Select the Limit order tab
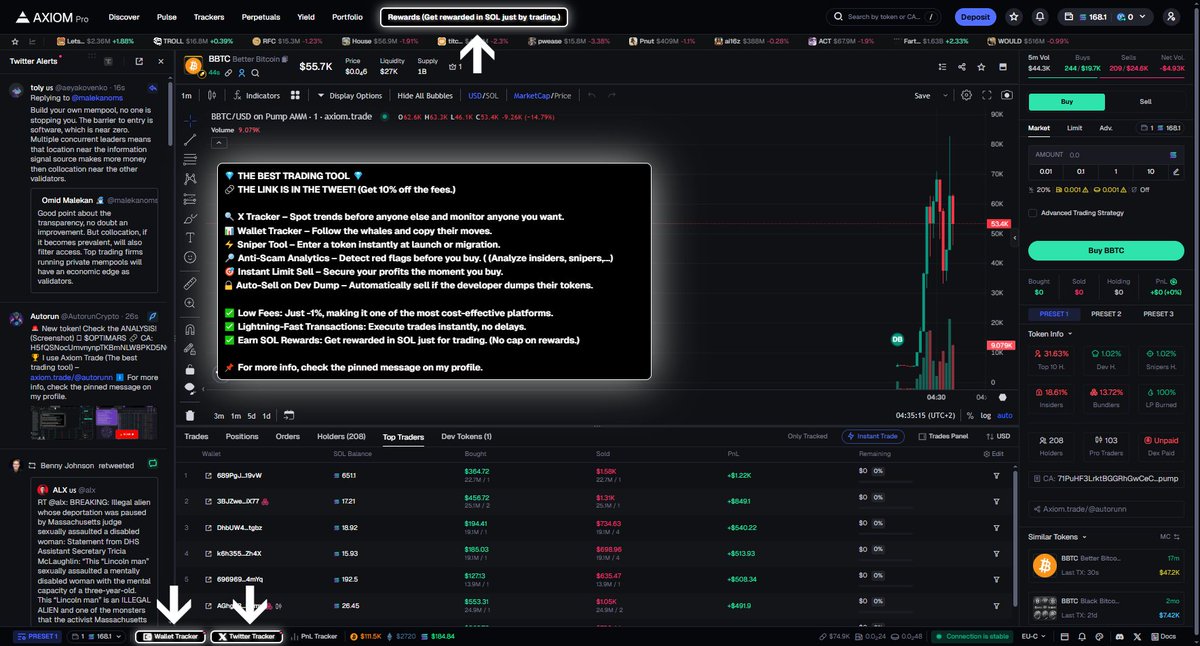Screen dimensions: 1200x646 tap(1074, 128)
